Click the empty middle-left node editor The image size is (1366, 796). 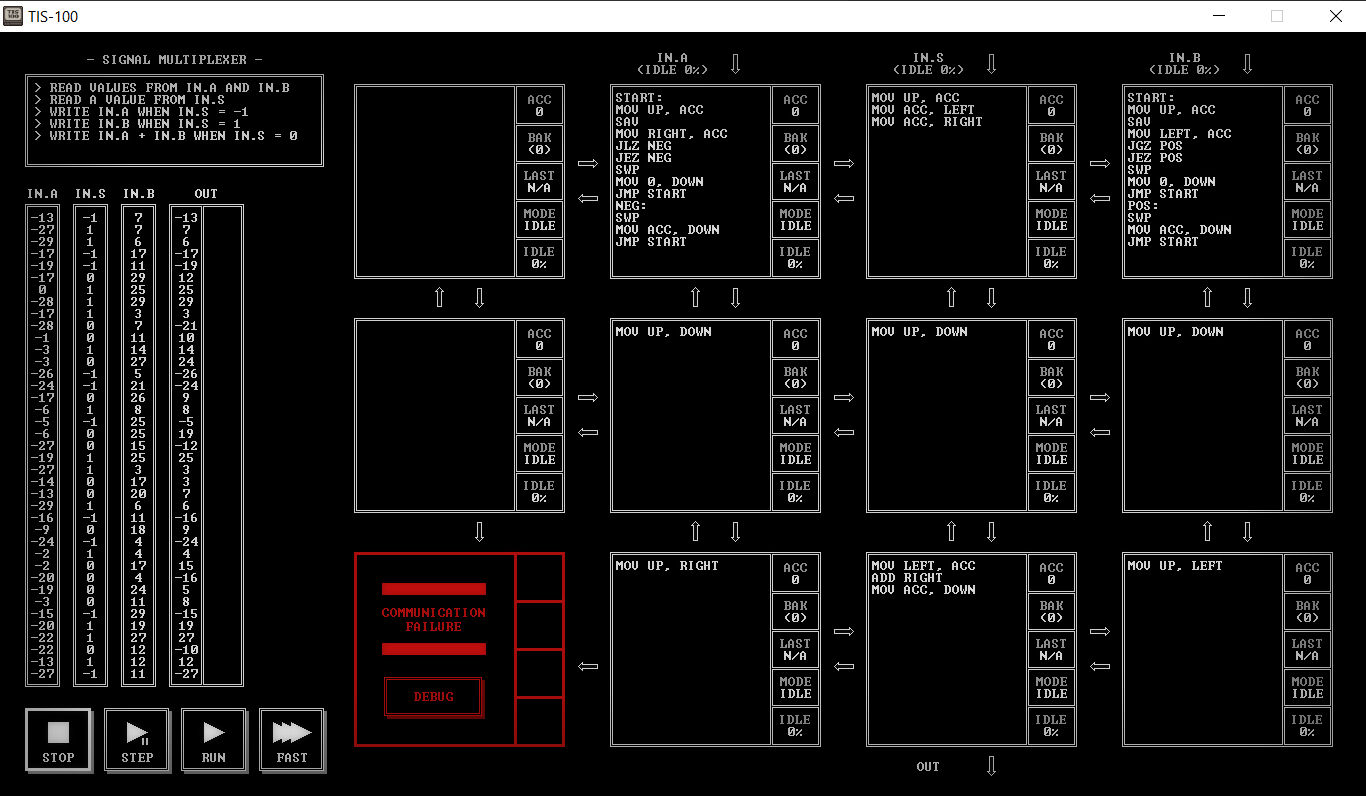point(435,416)
